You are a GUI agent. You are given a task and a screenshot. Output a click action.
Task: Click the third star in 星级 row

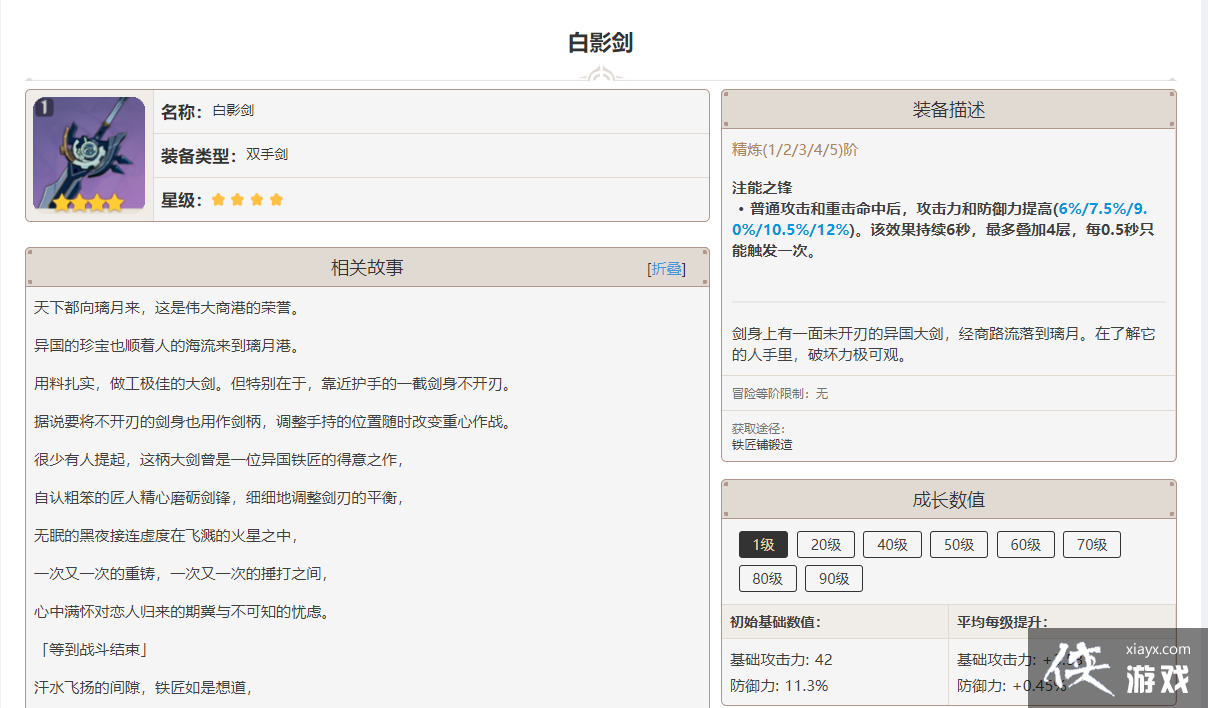[257, 200]
